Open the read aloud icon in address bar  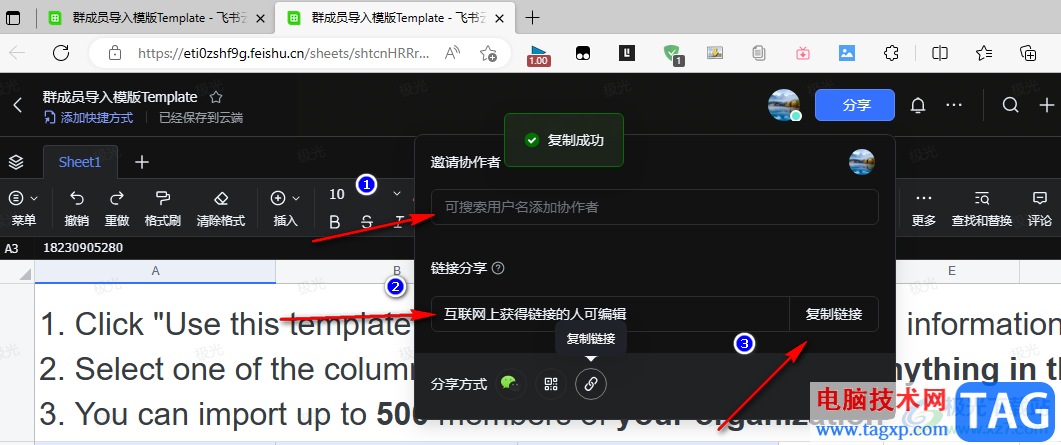pyautogui.click(x=453, y=53)
